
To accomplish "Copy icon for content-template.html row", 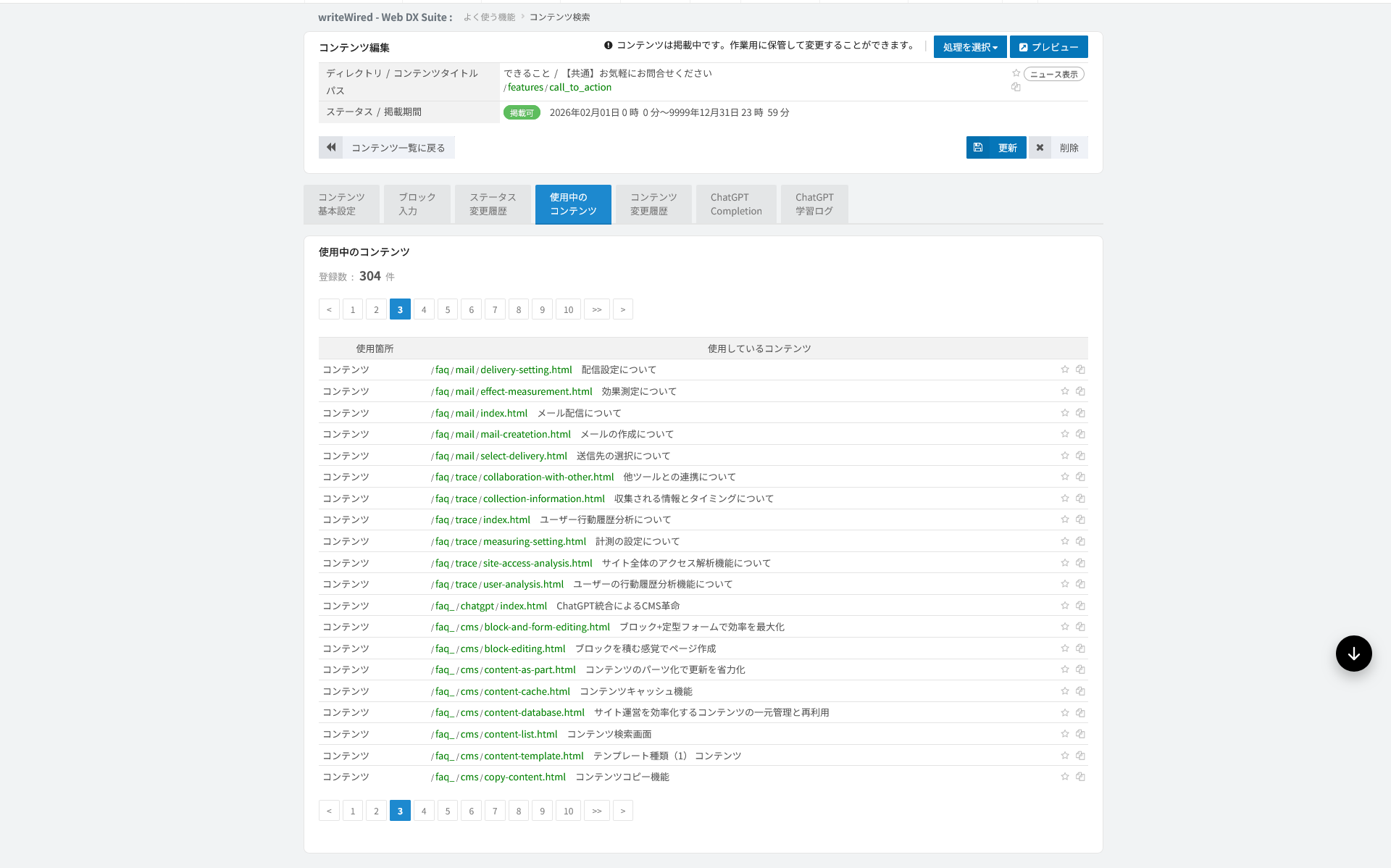I will 1080,756.
